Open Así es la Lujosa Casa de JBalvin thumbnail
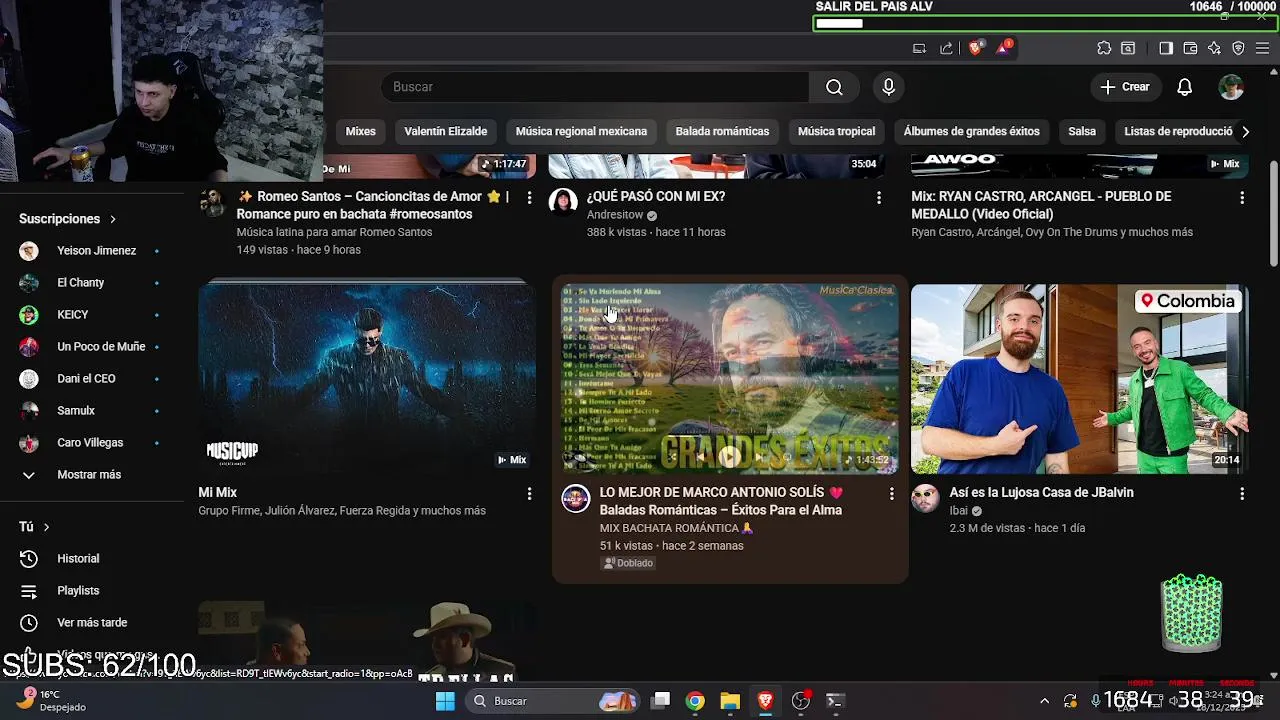 [1080, 379]
